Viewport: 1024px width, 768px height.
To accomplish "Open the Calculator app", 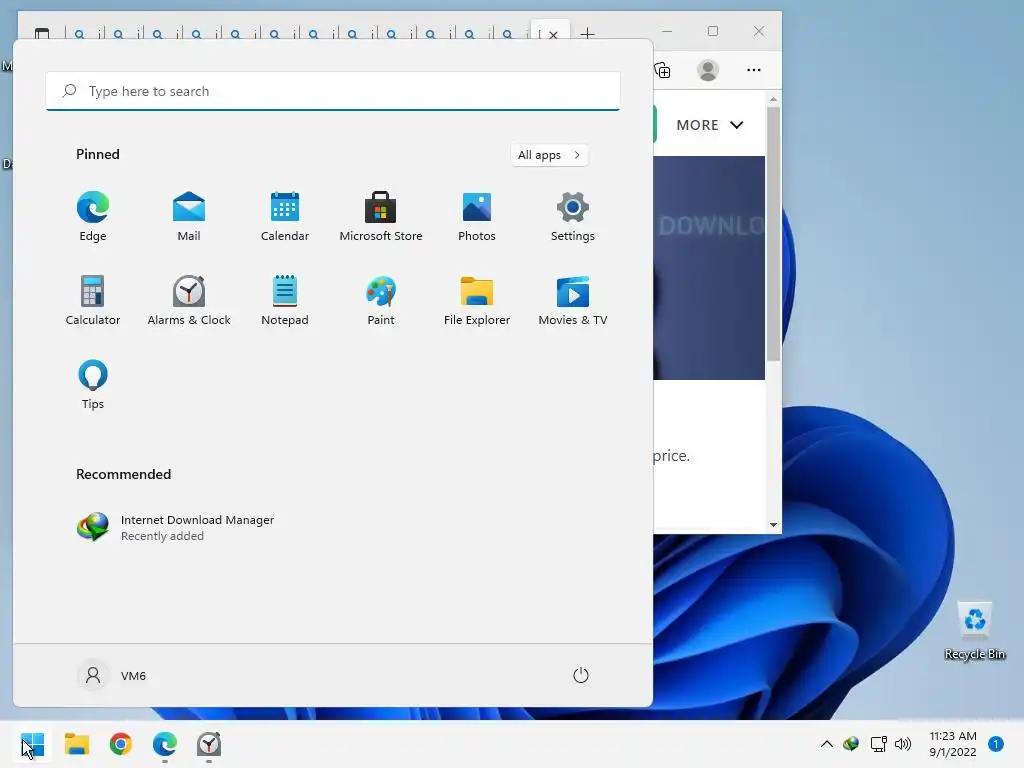I will (x=93, y=300).
